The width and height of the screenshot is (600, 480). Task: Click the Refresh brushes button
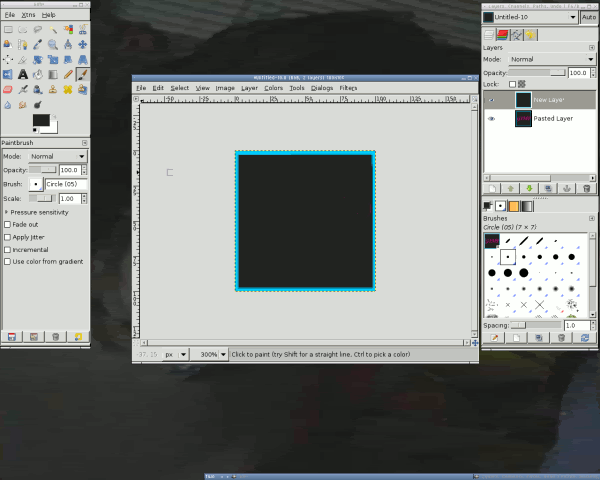[584, 338]
